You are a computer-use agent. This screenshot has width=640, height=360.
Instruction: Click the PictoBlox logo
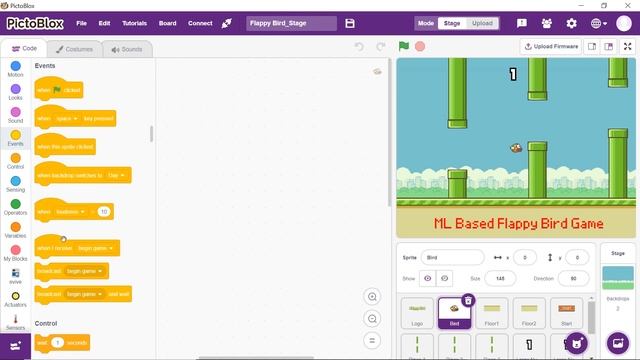click(x=35, y=23)
